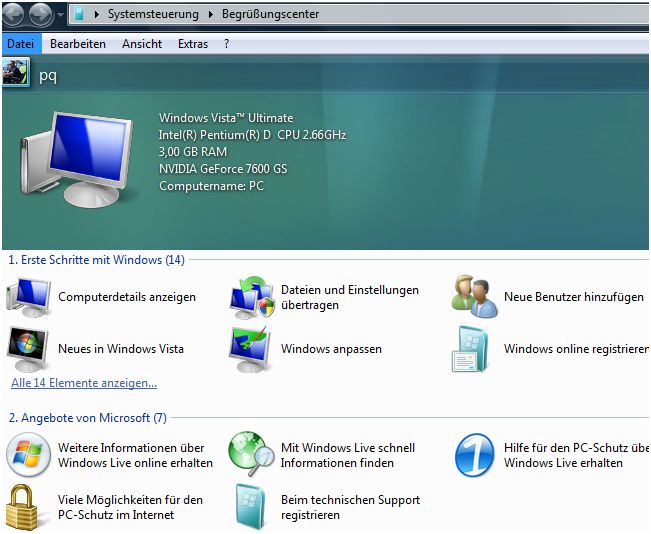Click the golden padlock icon
The height and width of the screenshot is (534, 651).
coord(22,507)
